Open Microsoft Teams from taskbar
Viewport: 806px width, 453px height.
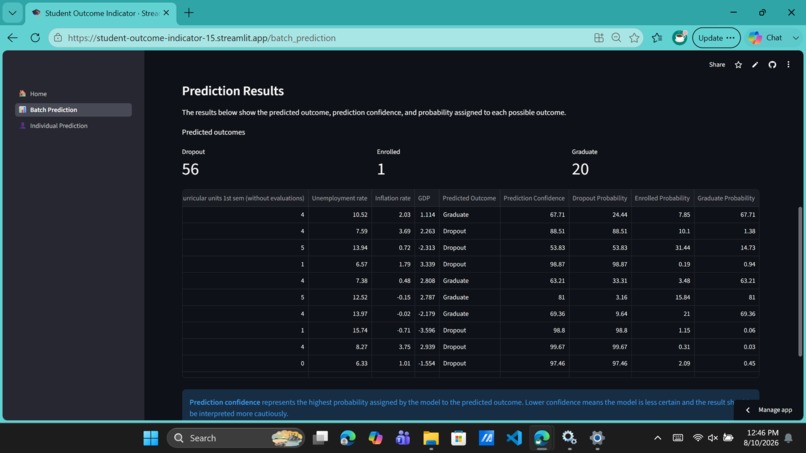(403, 438)
